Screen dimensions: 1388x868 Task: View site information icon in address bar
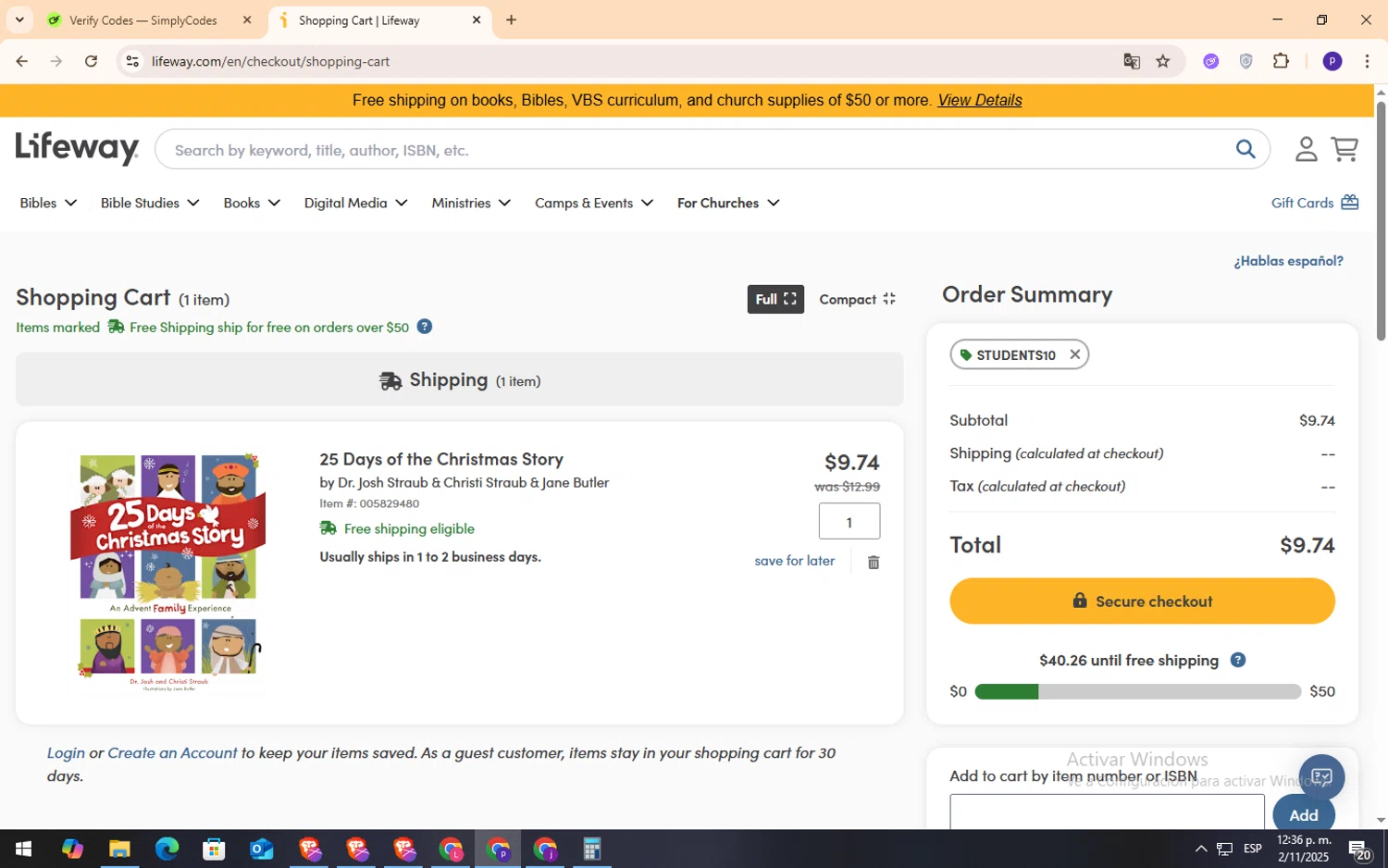[132, 61]
